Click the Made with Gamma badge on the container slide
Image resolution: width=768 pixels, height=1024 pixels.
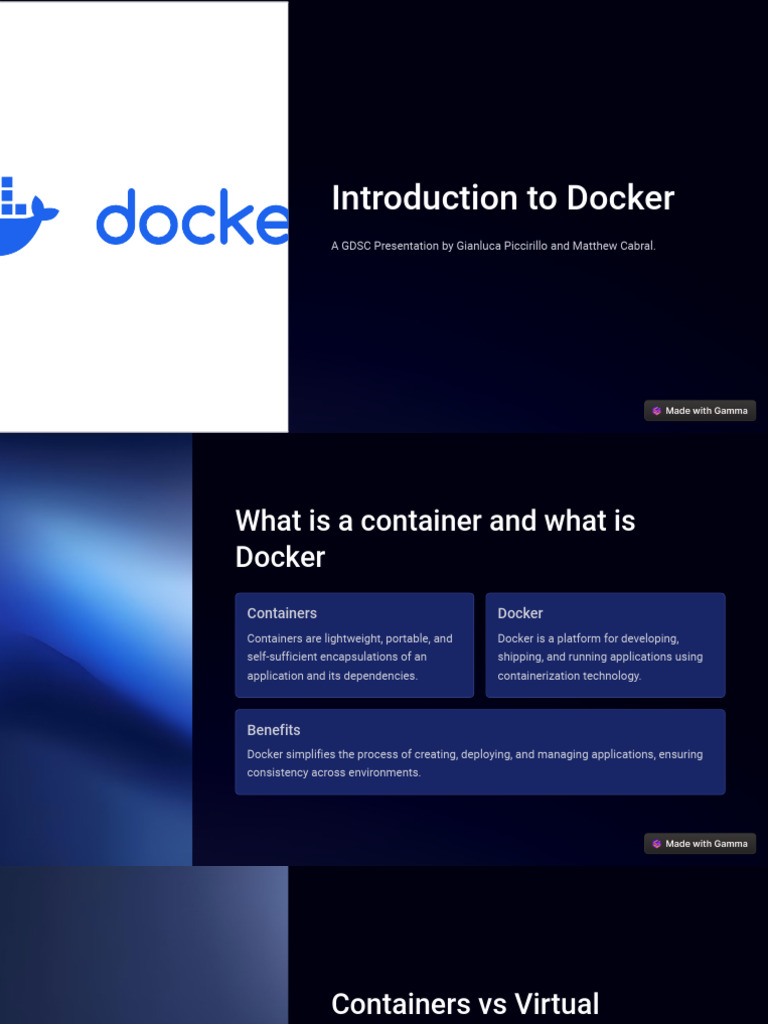tap(699, 843)
